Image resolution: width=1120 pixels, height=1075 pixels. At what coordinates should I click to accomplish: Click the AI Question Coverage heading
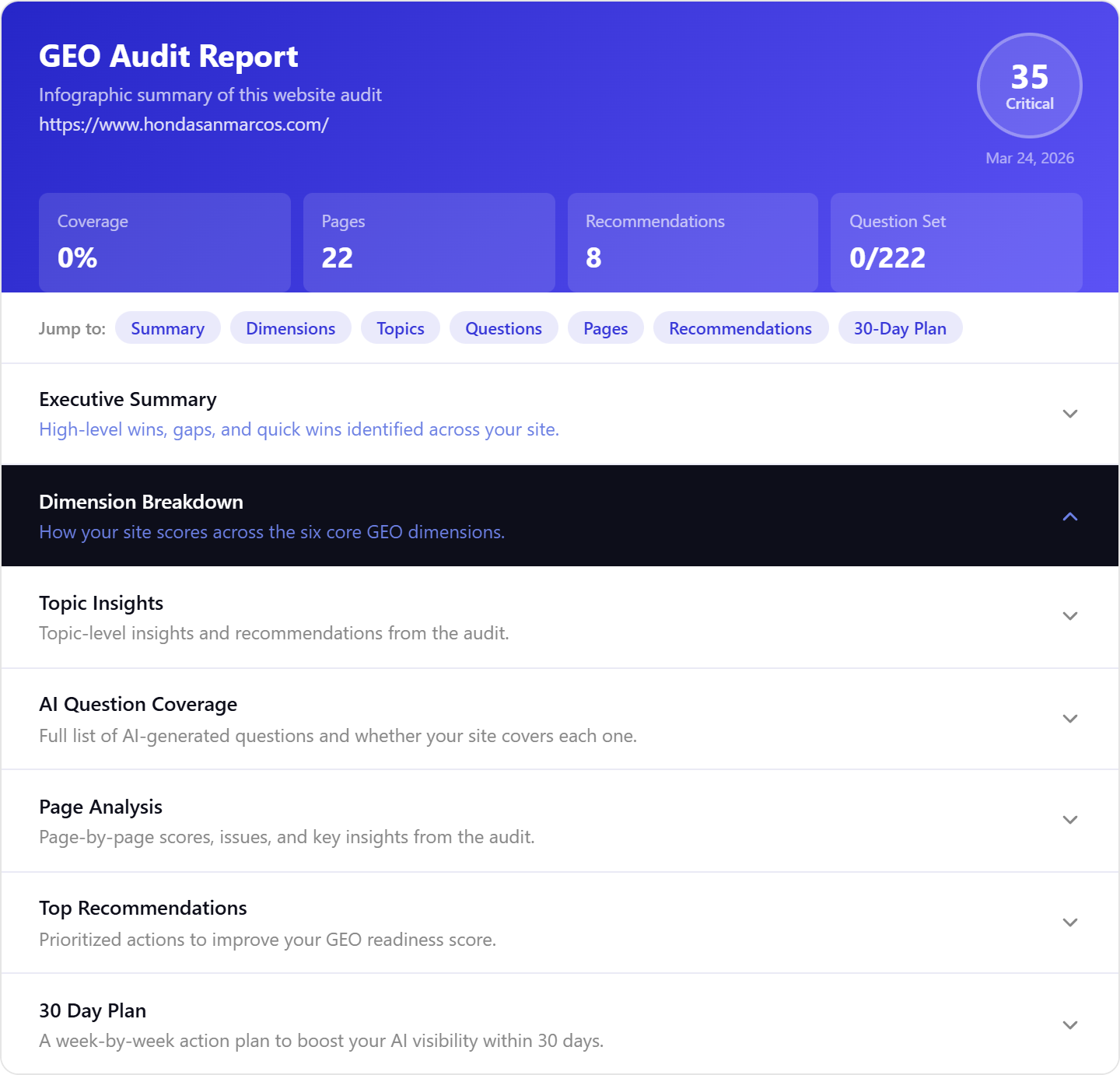coord(138,704)
